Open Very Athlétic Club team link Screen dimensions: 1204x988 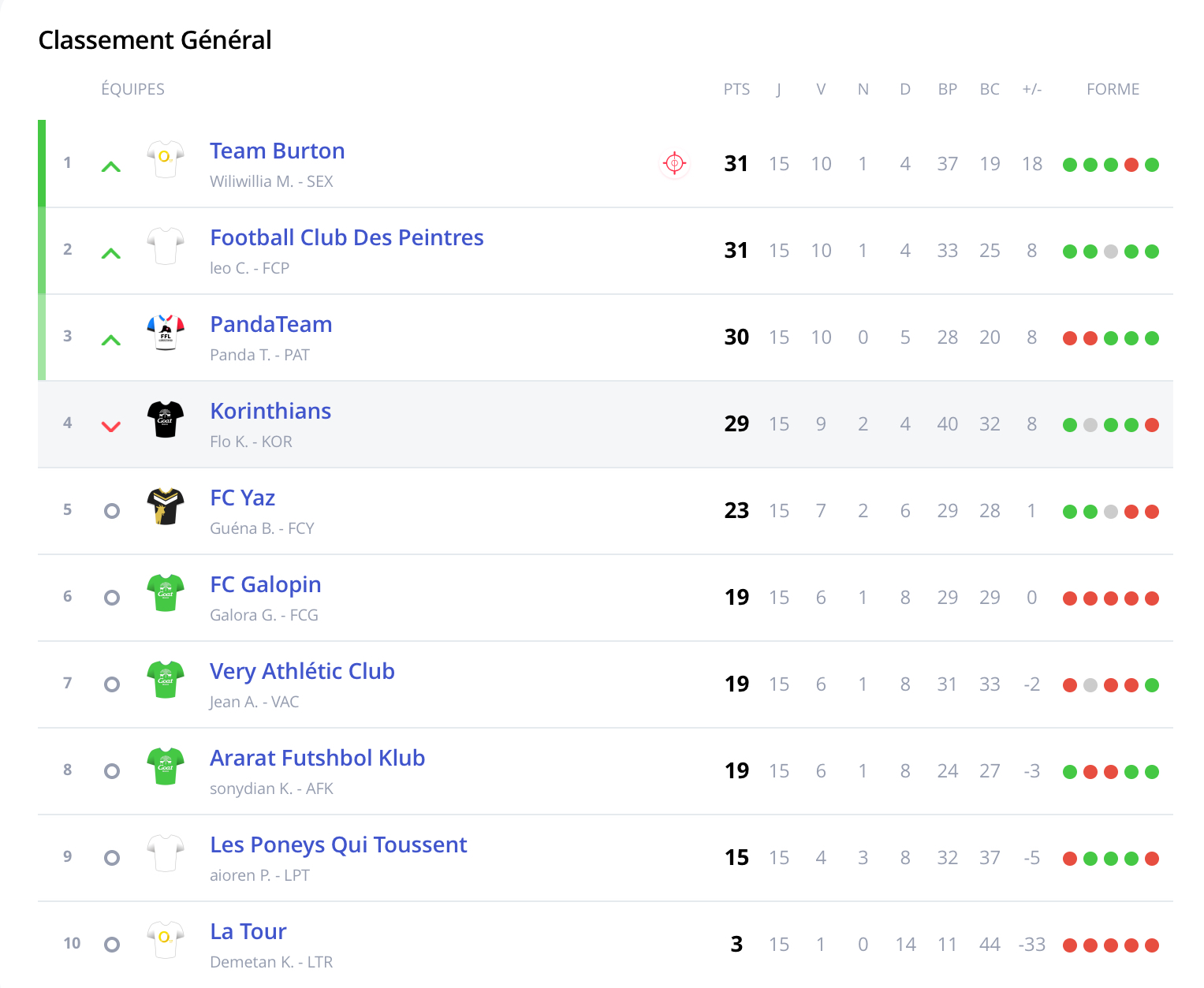coord(302,671)
